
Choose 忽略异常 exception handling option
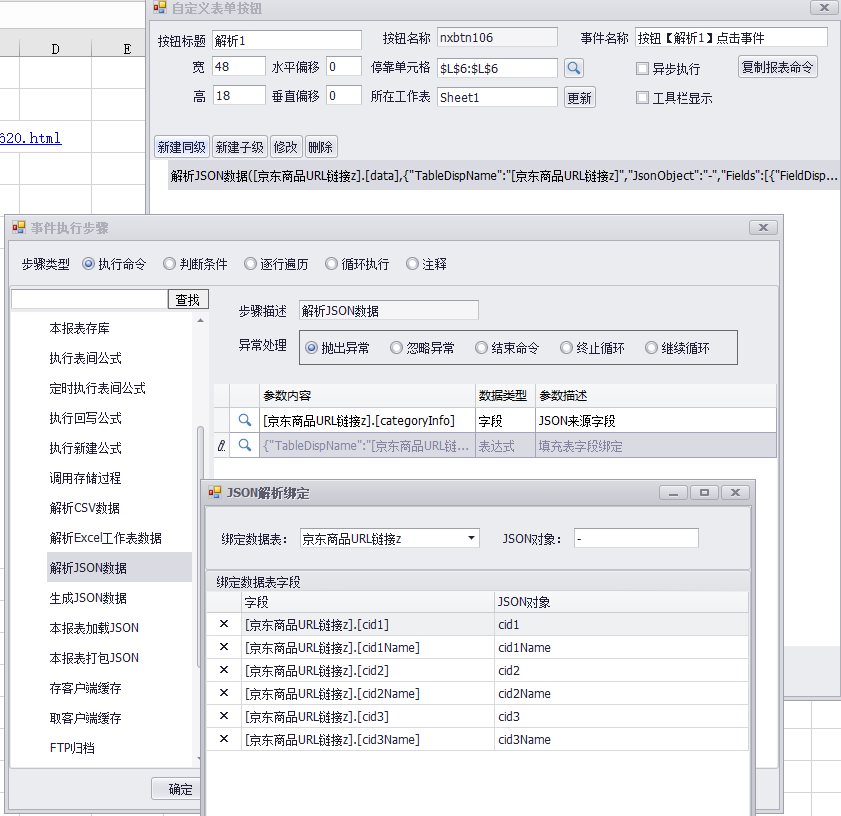[x=397, y=348]
